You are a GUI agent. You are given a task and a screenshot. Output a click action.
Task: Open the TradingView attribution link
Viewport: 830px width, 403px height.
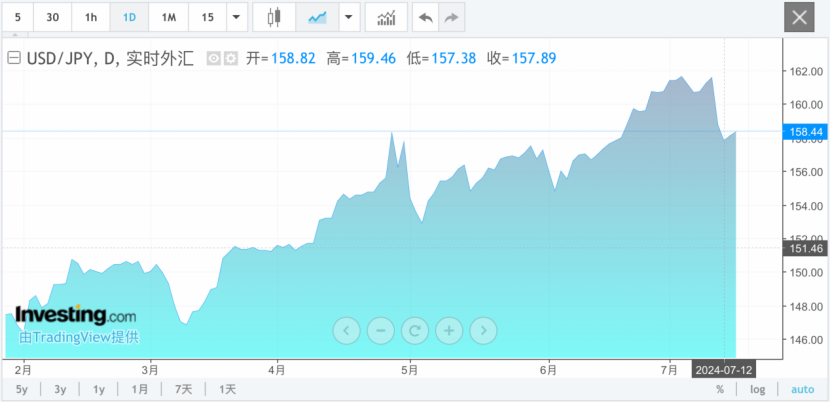pyautogui.click(x=79, y=337)
